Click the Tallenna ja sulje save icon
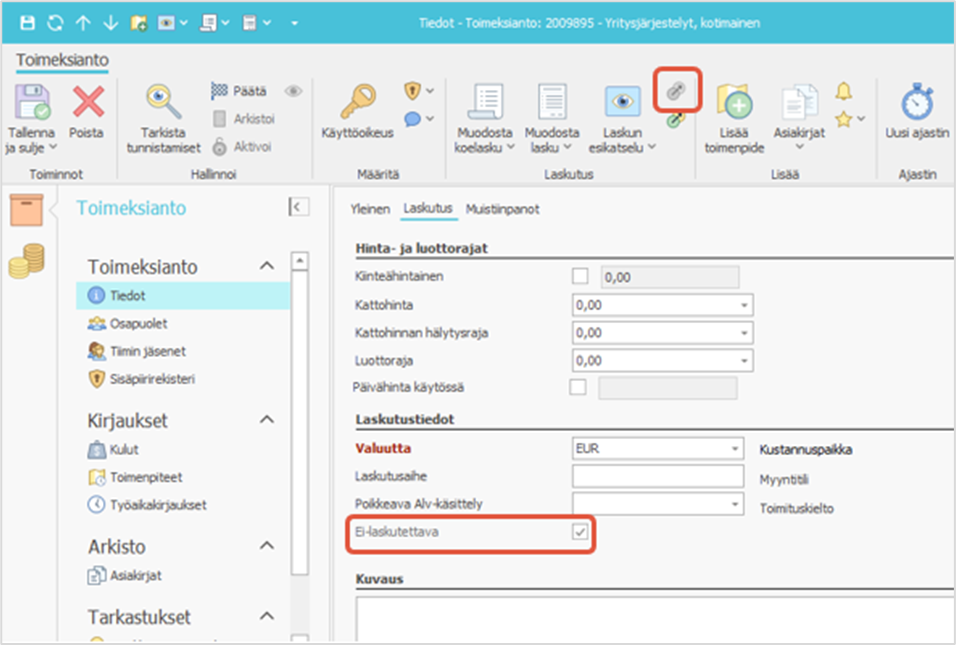956x645 pixels. (30, 103)
